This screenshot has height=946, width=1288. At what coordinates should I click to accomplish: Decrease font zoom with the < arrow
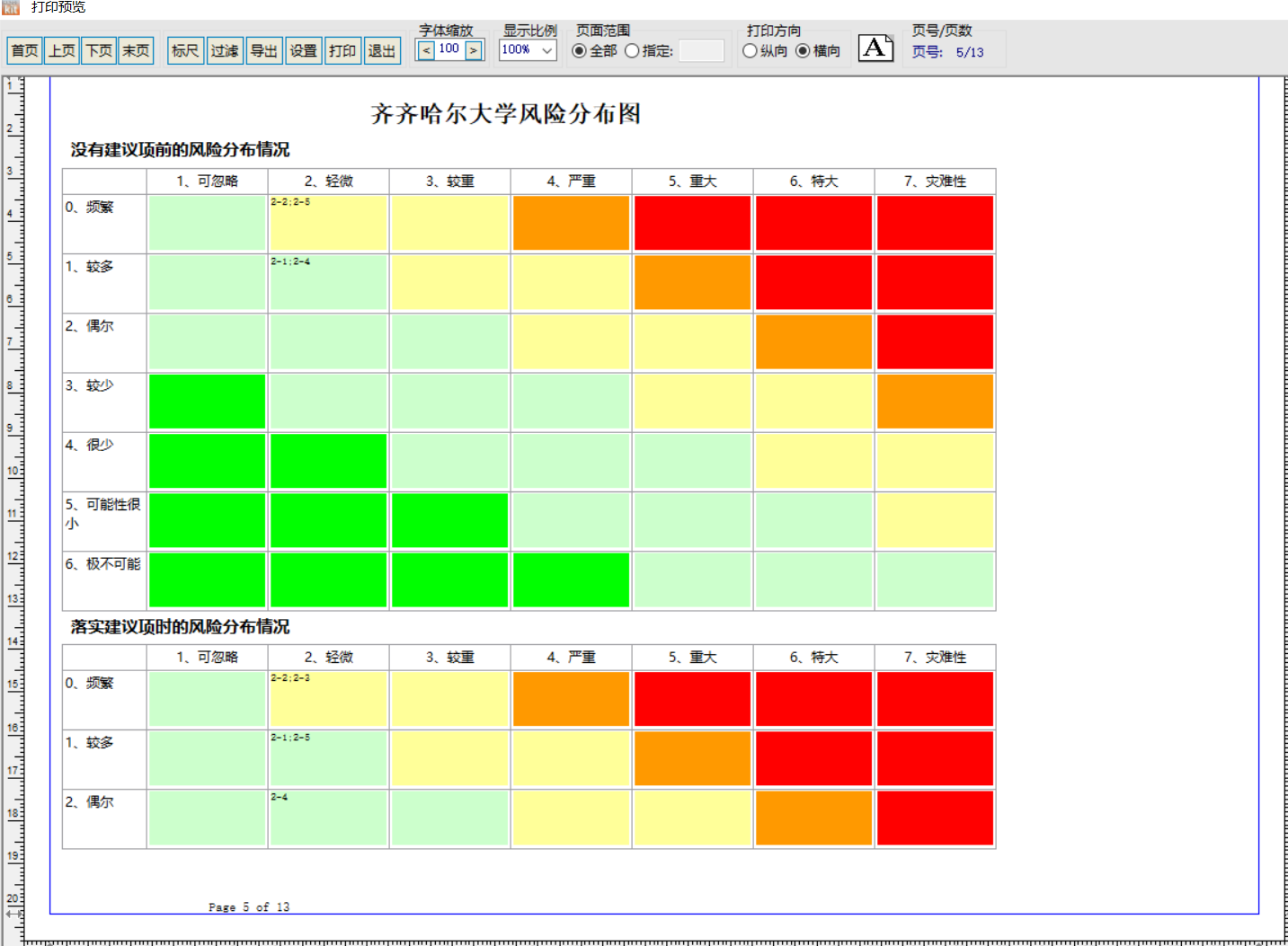pos(426,50)
